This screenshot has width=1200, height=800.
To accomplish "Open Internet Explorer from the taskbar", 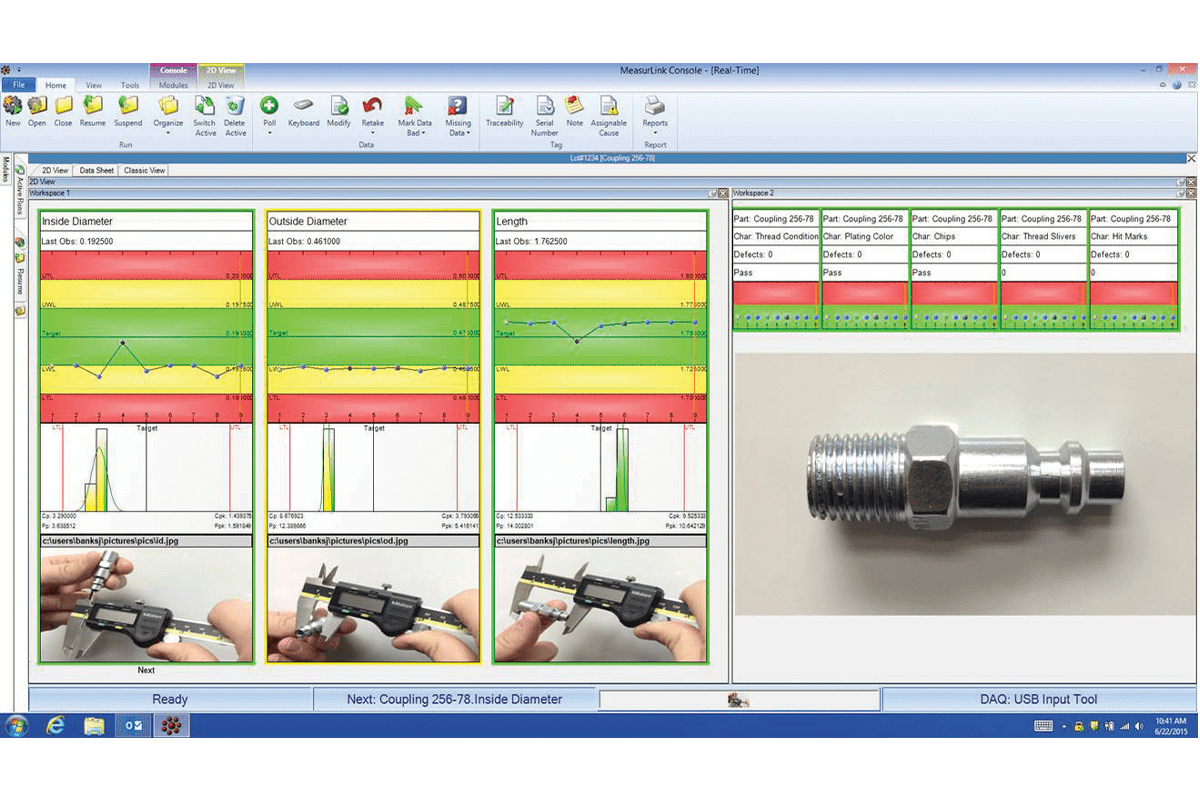I will [x=55, y=726].
